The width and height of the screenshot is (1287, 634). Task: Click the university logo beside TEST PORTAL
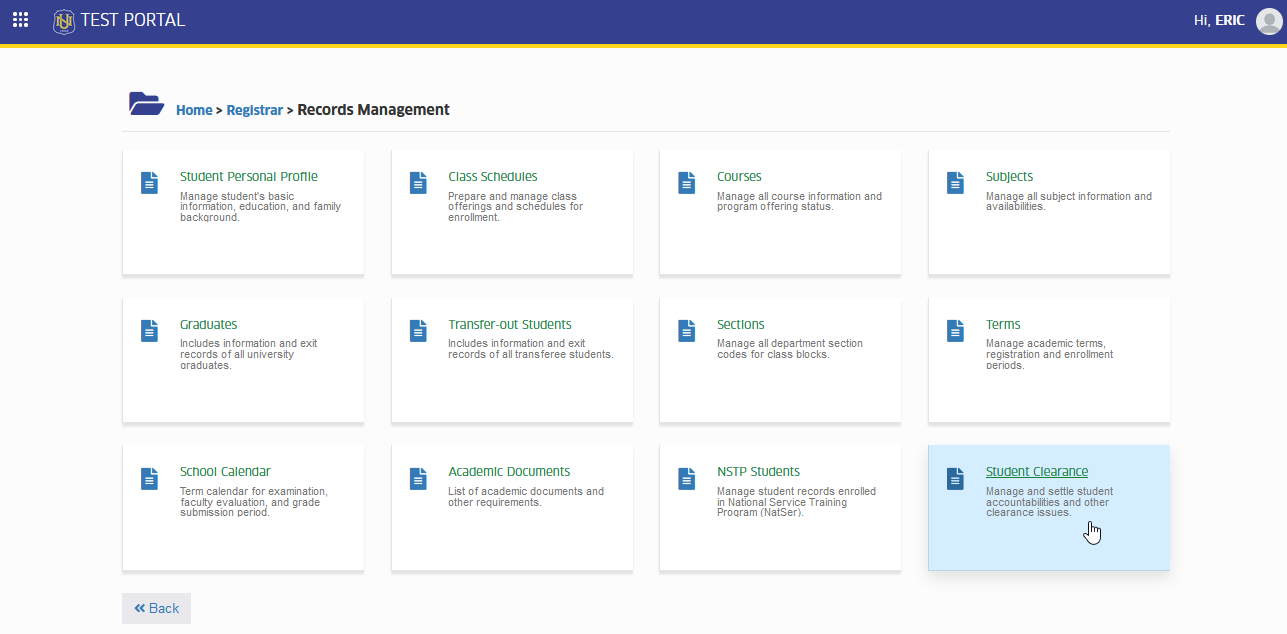click(x=64, y=20)
